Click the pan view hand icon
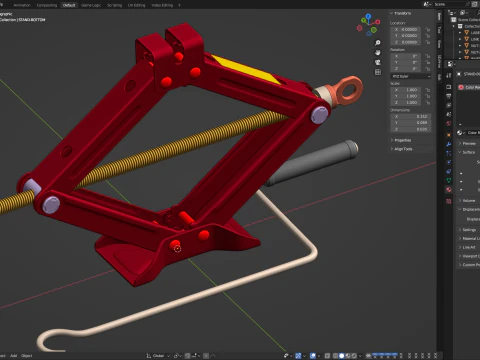 pyautogui.click(x=378, y=53)
